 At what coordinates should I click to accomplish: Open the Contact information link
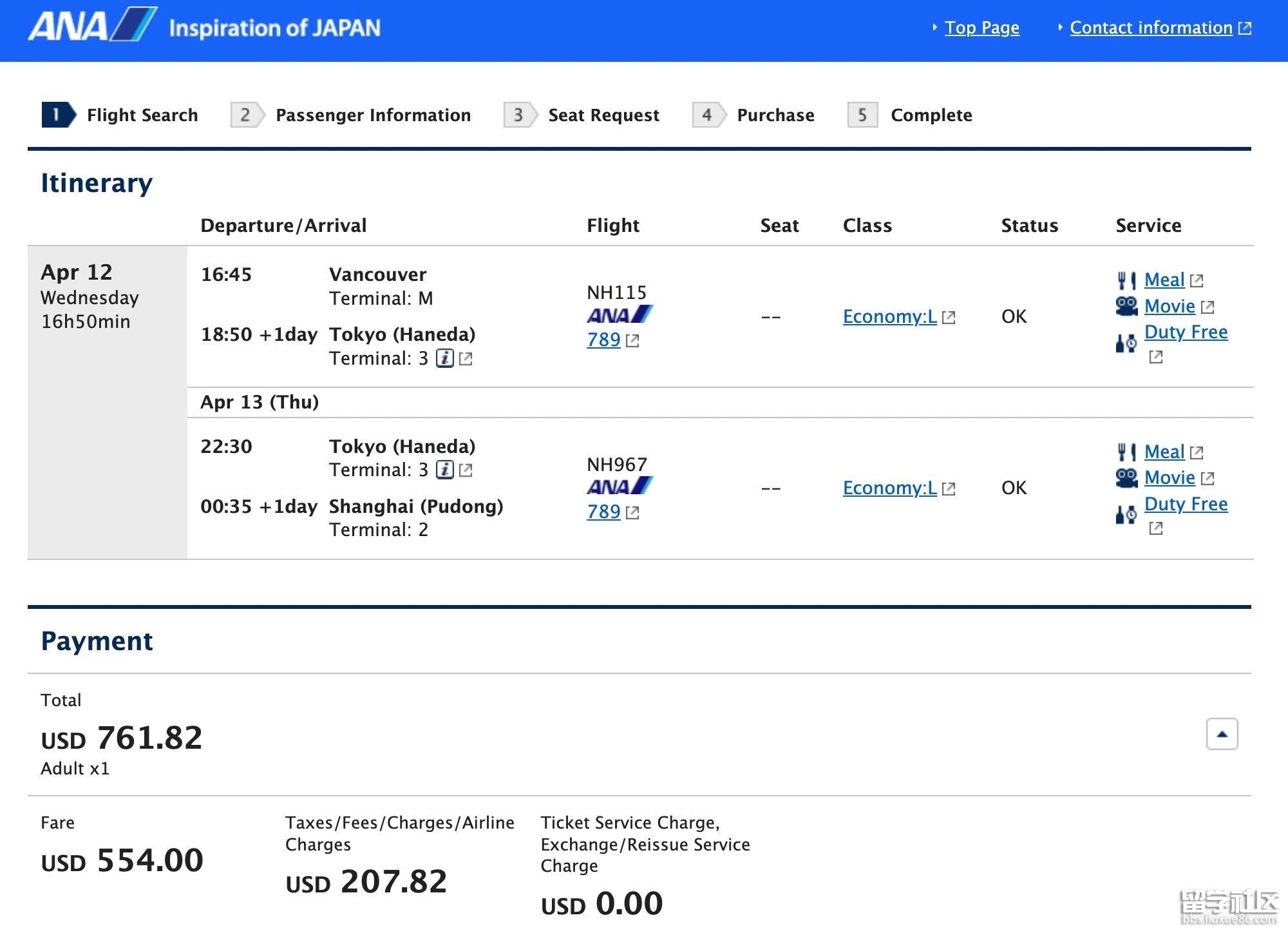(x=1151, y=28)
